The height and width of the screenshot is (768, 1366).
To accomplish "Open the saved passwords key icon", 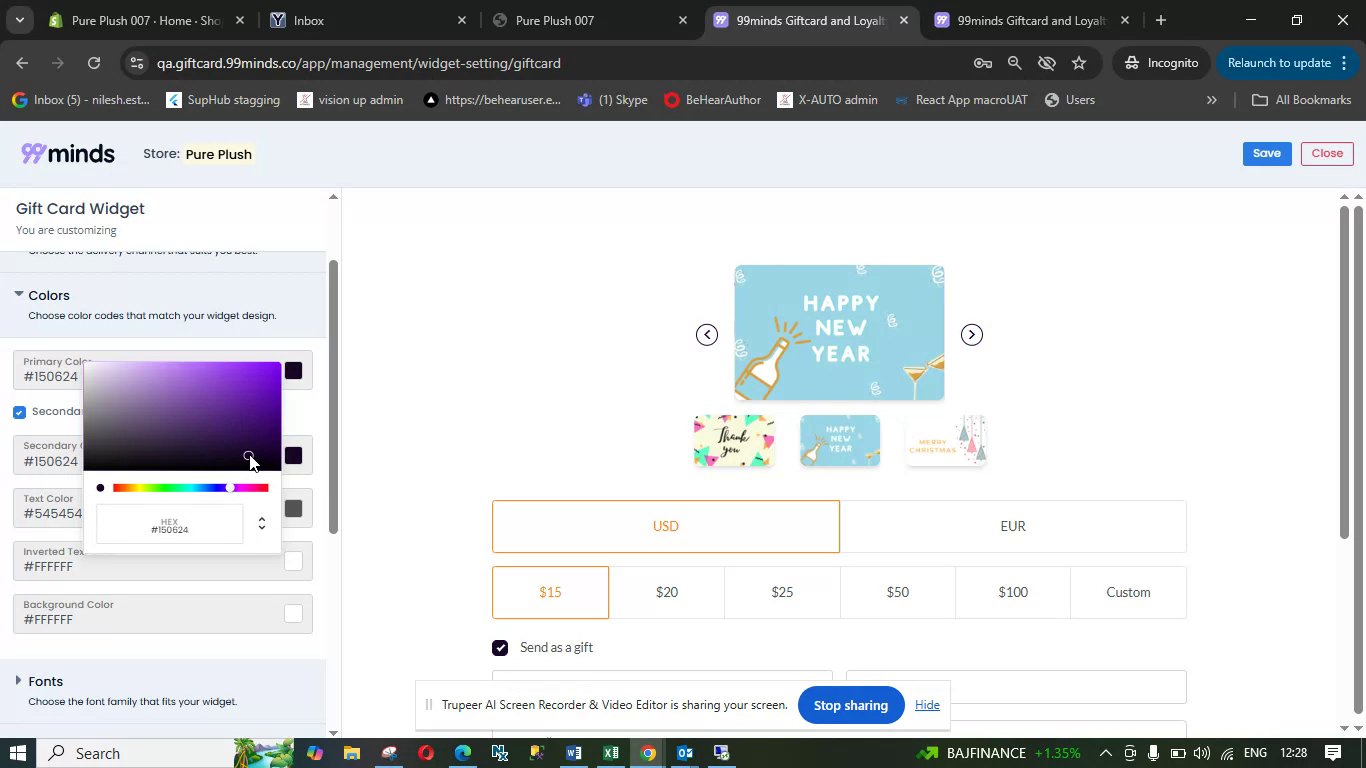I will 982,63.
